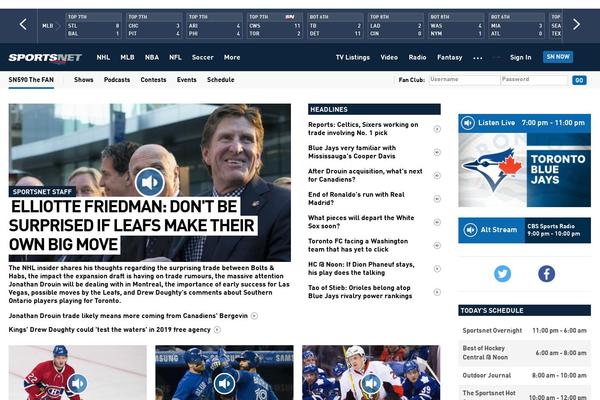600x400 pixels.
Task: Click the Alt Stream speaker icon
Action: pos(470,230)
